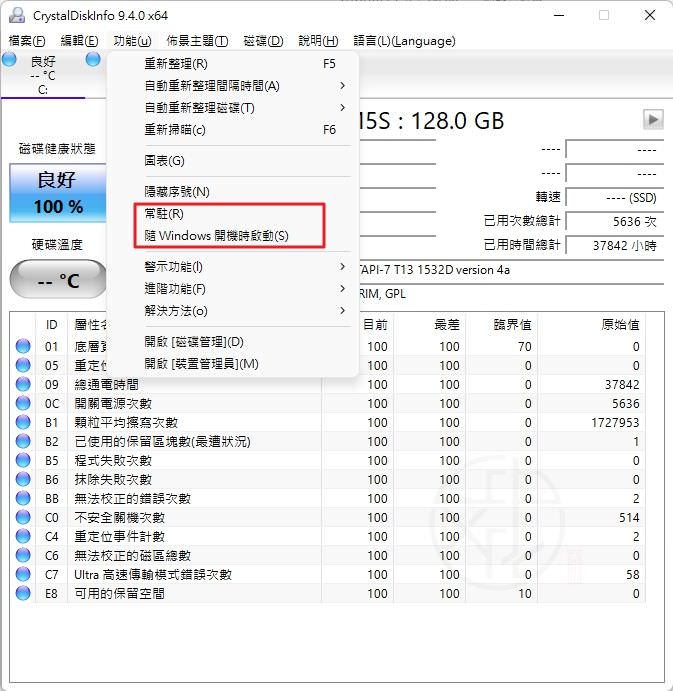673x691 pixels.
Task: Select 開啟 [磁碟管理](D) menu entry
Action: coord(194,342)
